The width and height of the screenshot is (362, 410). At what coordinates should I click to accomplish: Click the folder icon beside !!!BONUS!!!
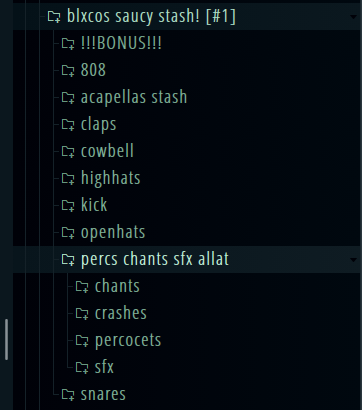click(x=68, y=43)
